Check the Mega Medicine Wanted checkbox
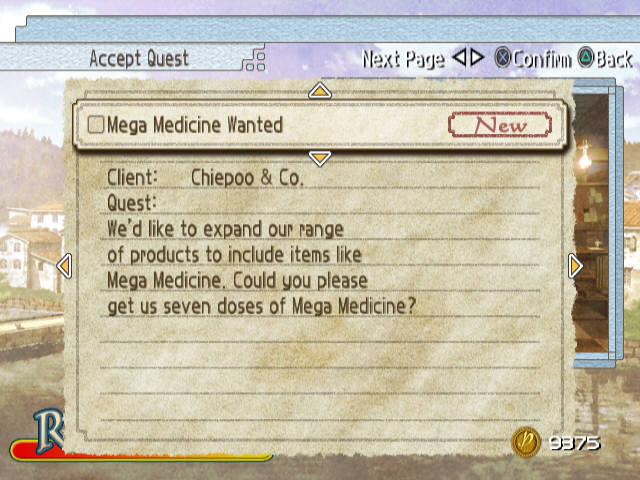640x480 pixels. 96,124
